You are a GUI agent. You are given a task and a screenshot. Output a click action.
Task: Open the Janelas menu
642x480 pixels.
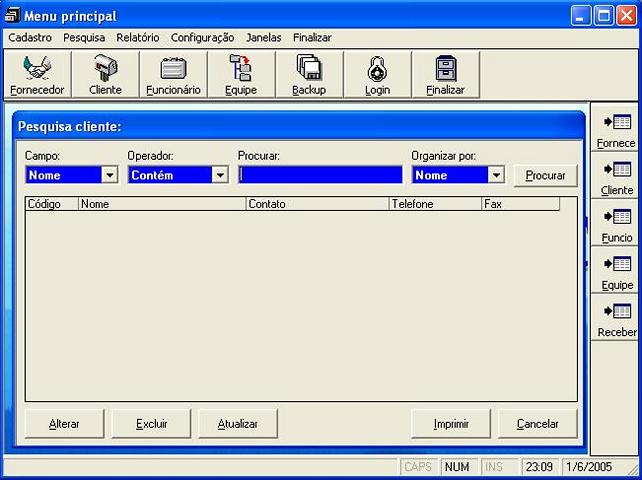tap(264, 38)
